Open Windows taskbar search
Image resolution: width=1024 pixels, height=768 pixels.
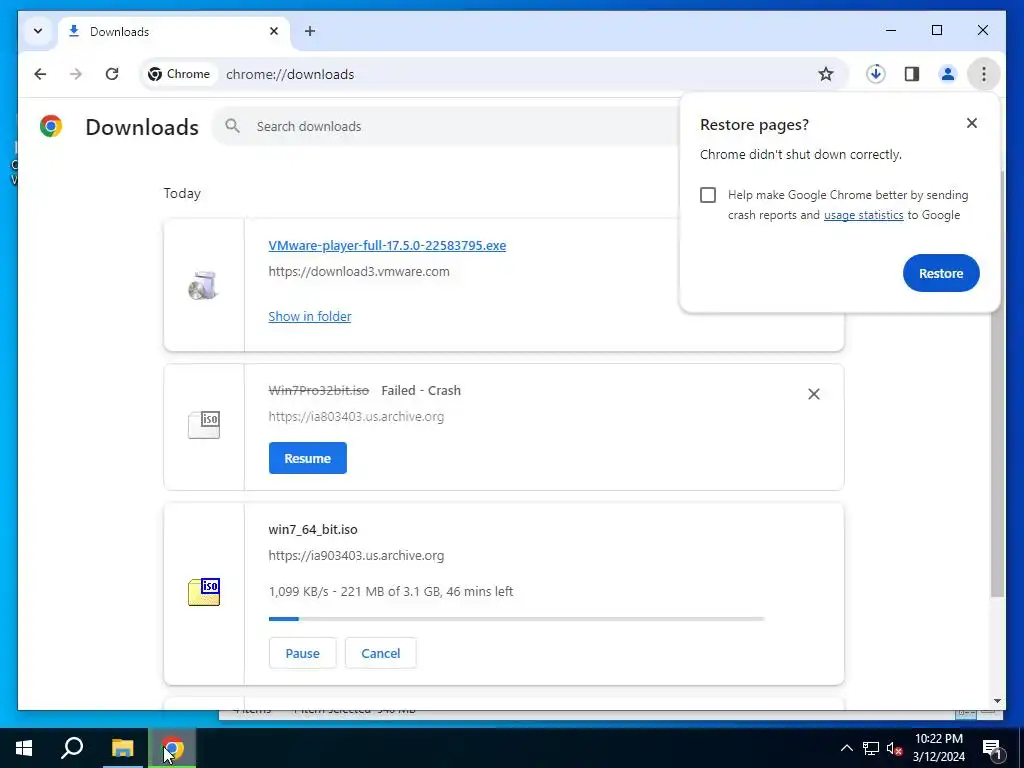tap(72, 748)
